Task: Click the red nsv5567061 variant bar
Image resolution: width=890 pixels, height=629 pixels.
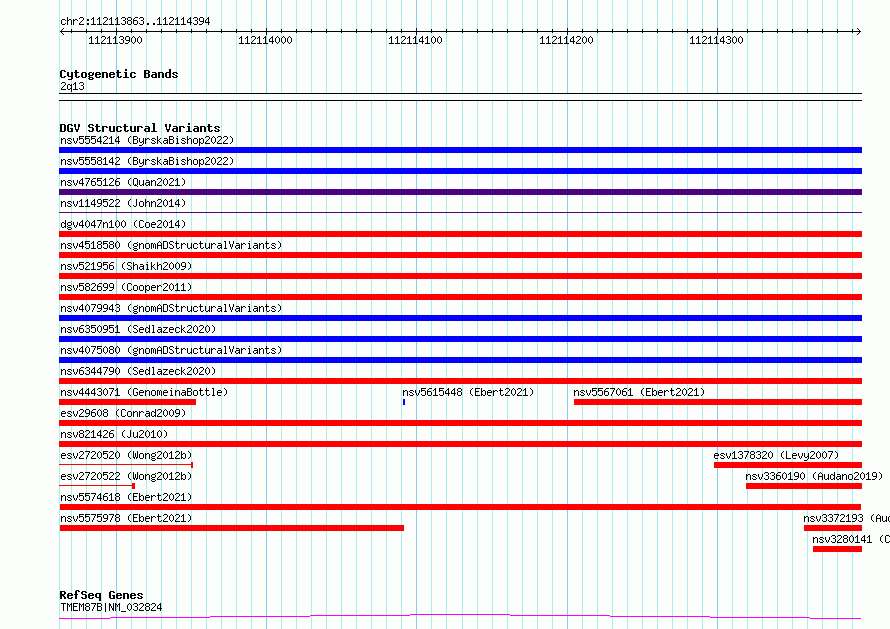Action: coord(718,402)
